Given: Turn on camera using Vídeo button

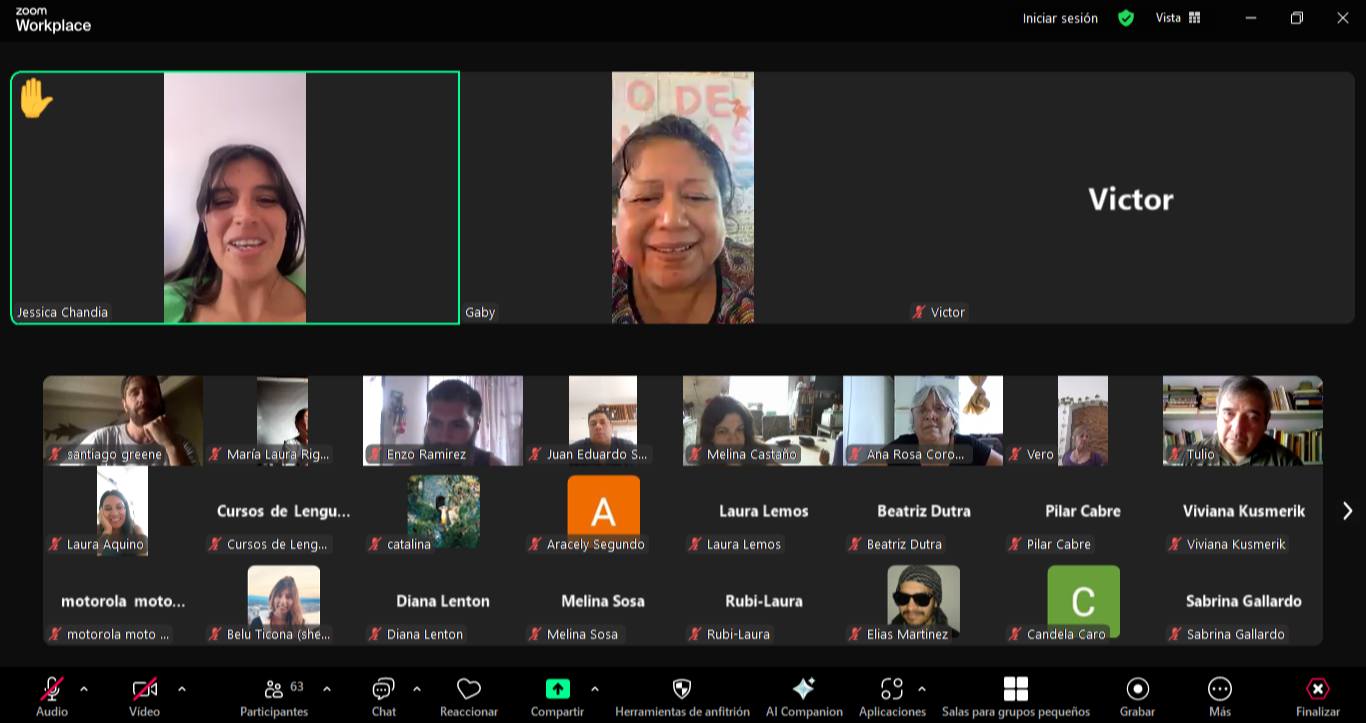Looking at the screenshot, I should (x=144, y=689).
